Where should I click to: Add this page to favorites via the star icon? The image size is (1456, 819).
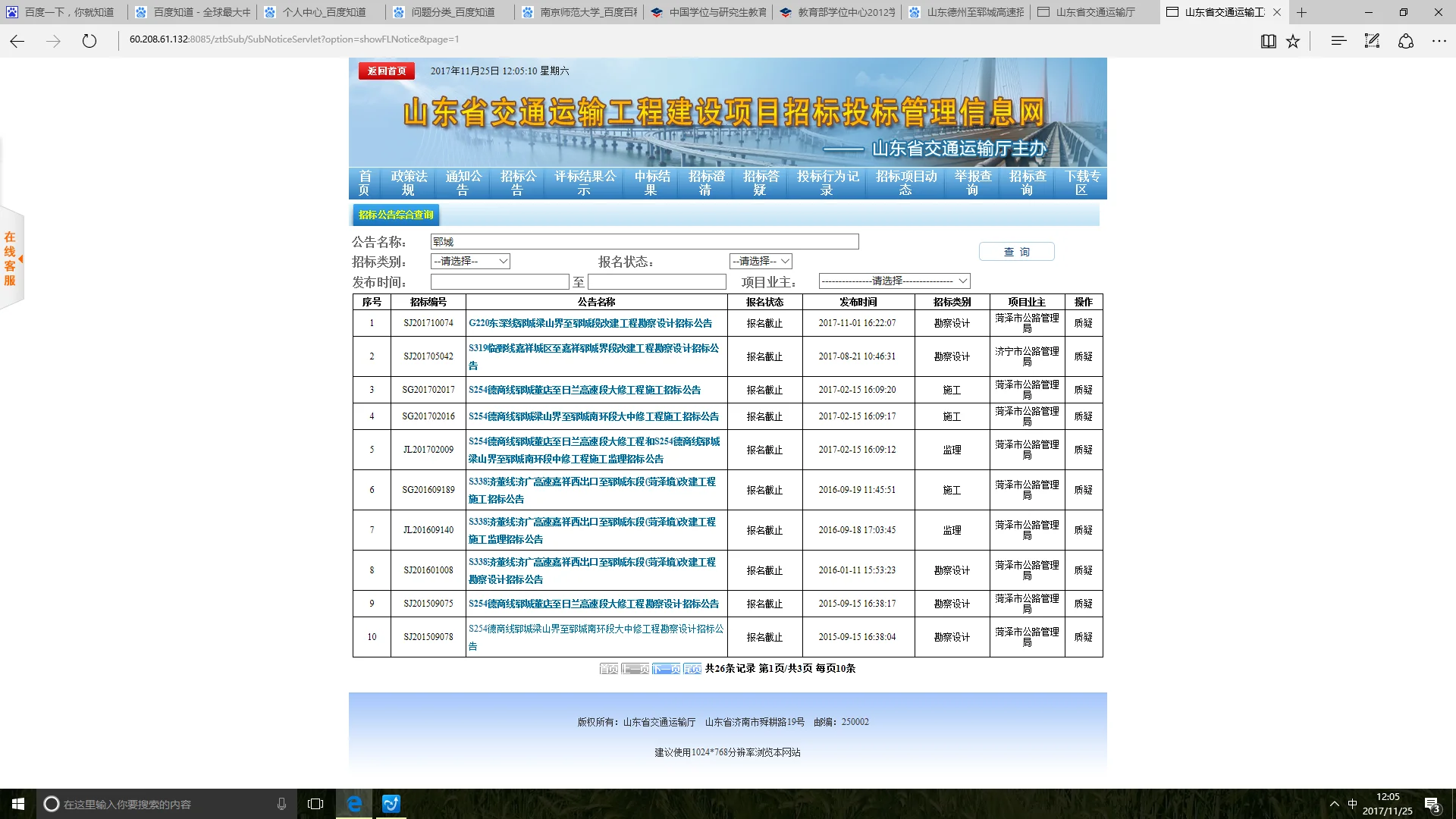click(x=1293, y=41)
